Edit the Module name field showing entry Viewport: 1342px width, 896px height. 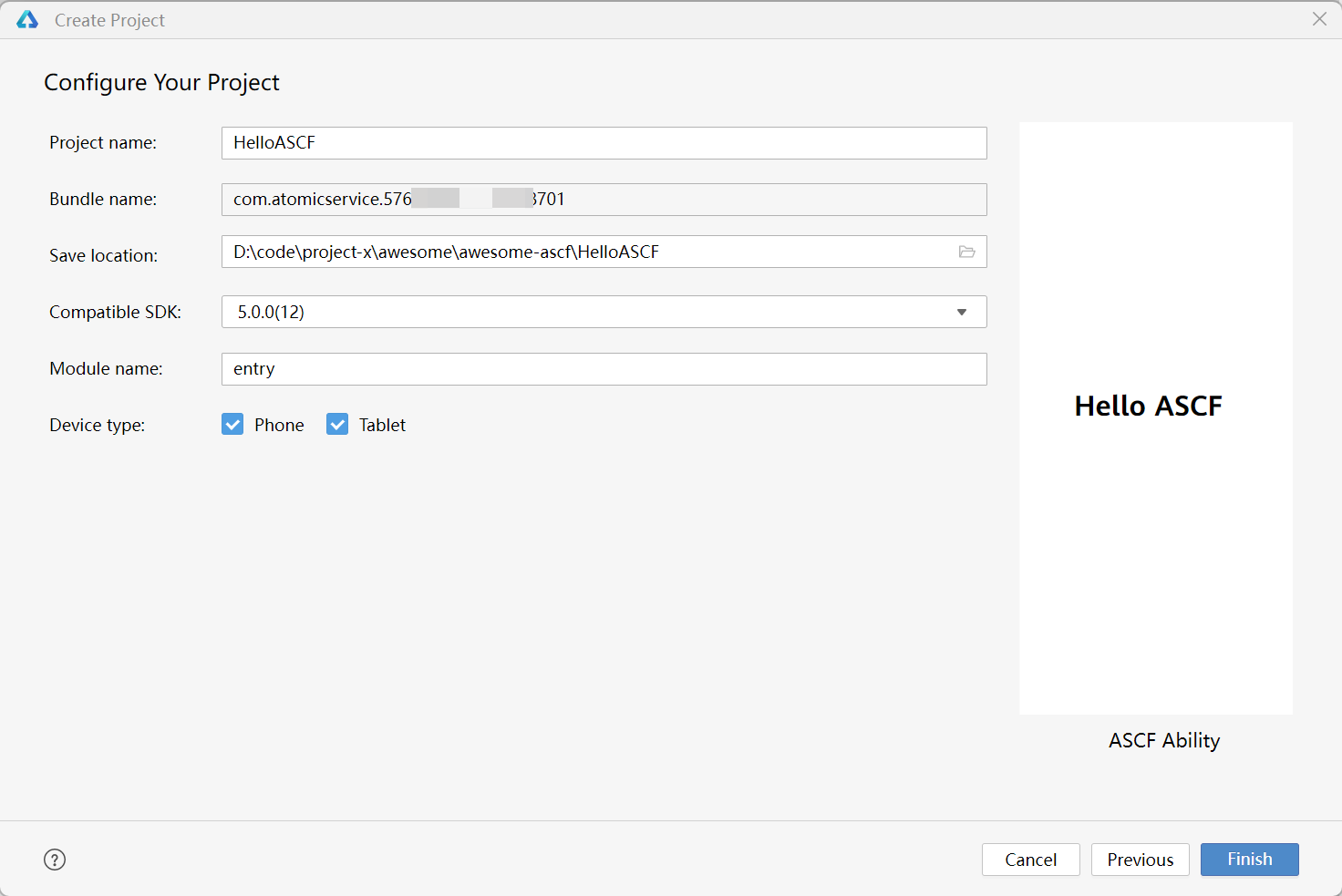point(604,369)
